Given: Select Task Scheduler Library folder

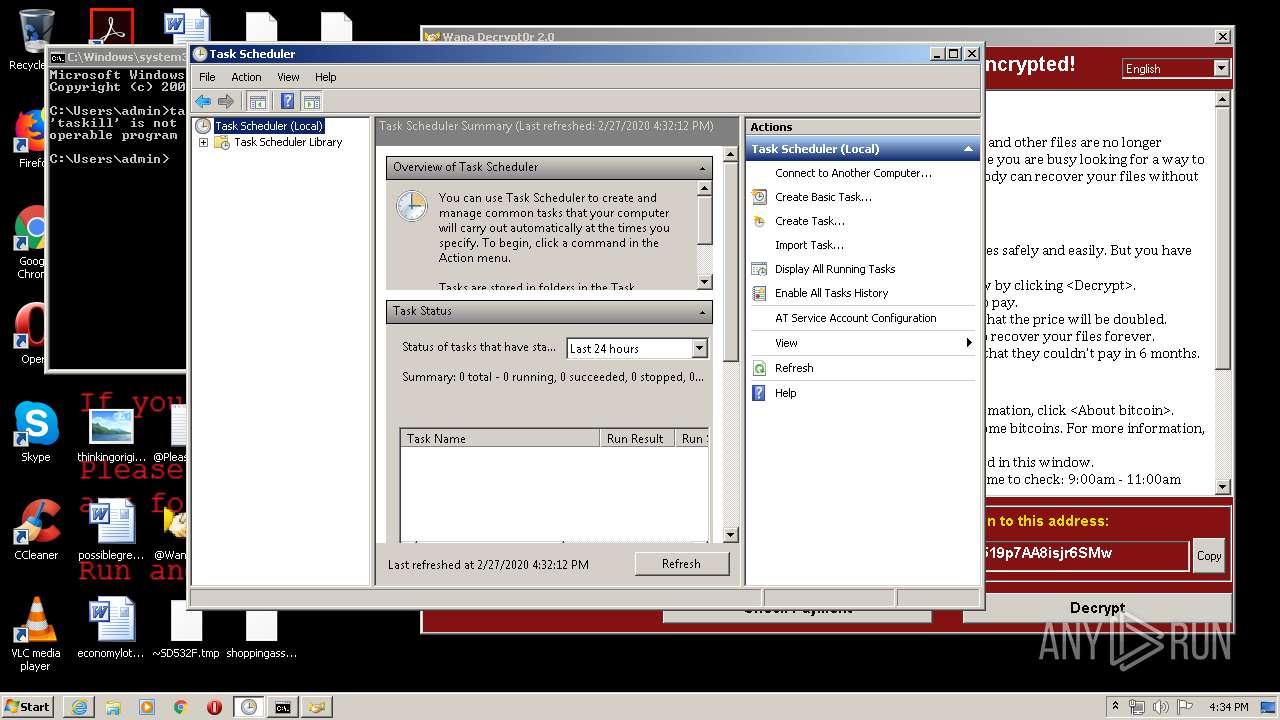Looking at the screenshot, I should tap(288, 142).
